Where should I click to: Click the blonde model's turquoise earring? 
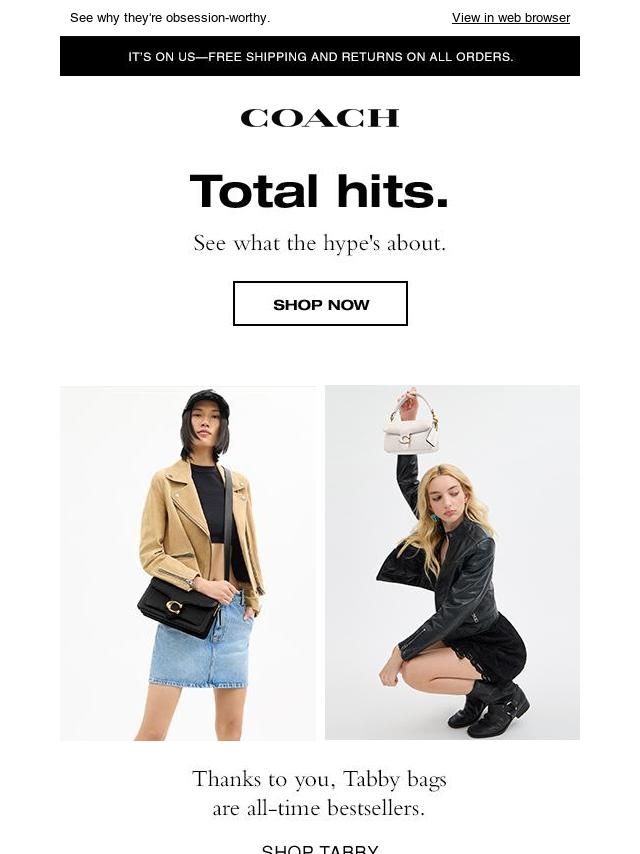click(436, 516)
